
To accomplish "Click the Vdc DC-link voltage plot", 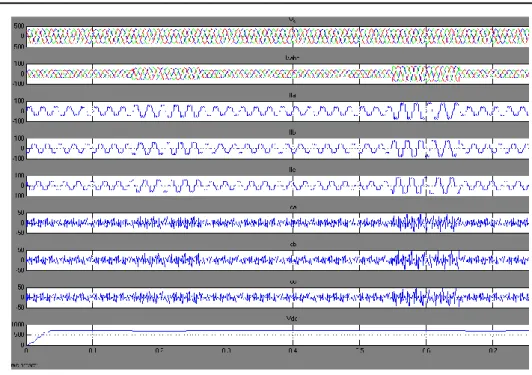I will (278, 335).
